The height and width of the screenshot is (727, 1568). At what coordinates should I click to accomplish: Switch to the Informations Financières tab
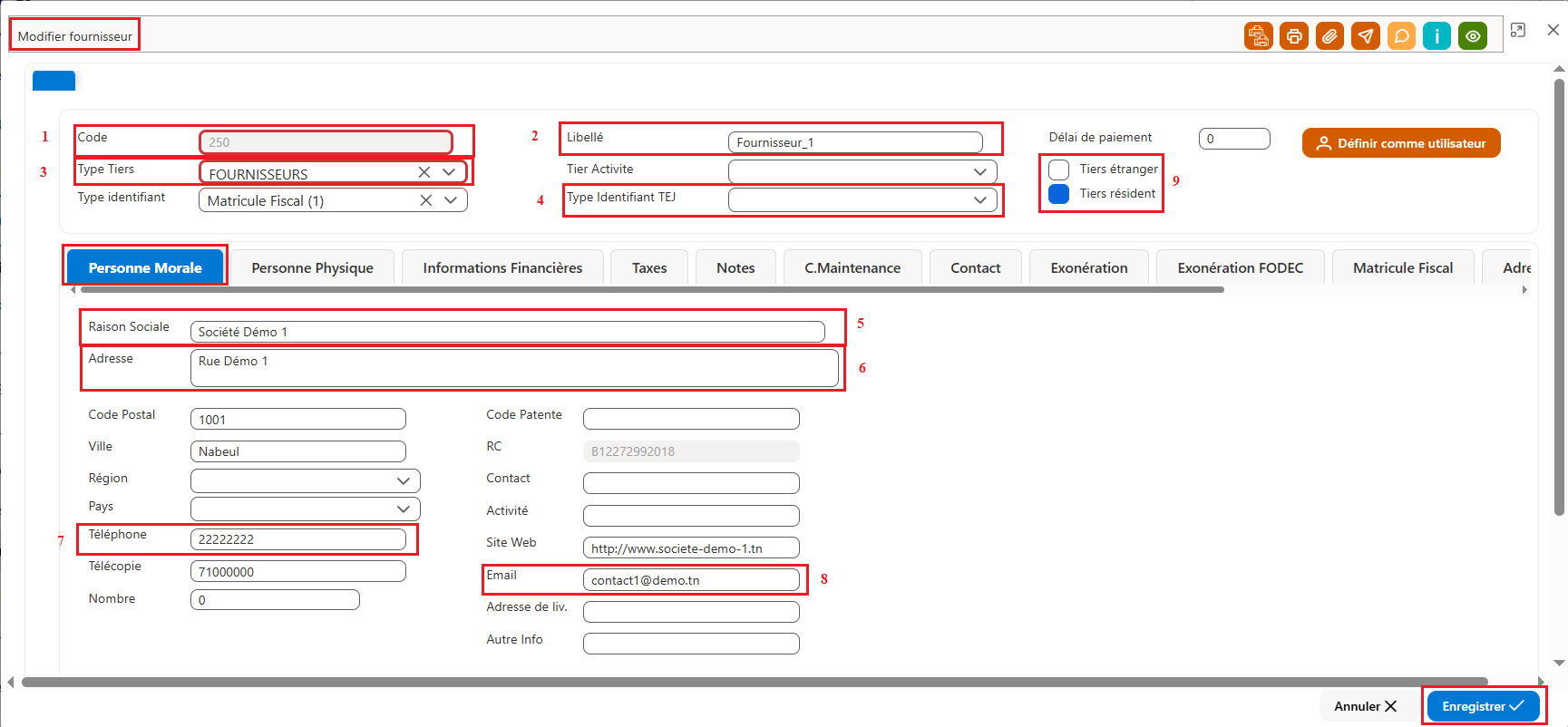click(x=502, y=267)
